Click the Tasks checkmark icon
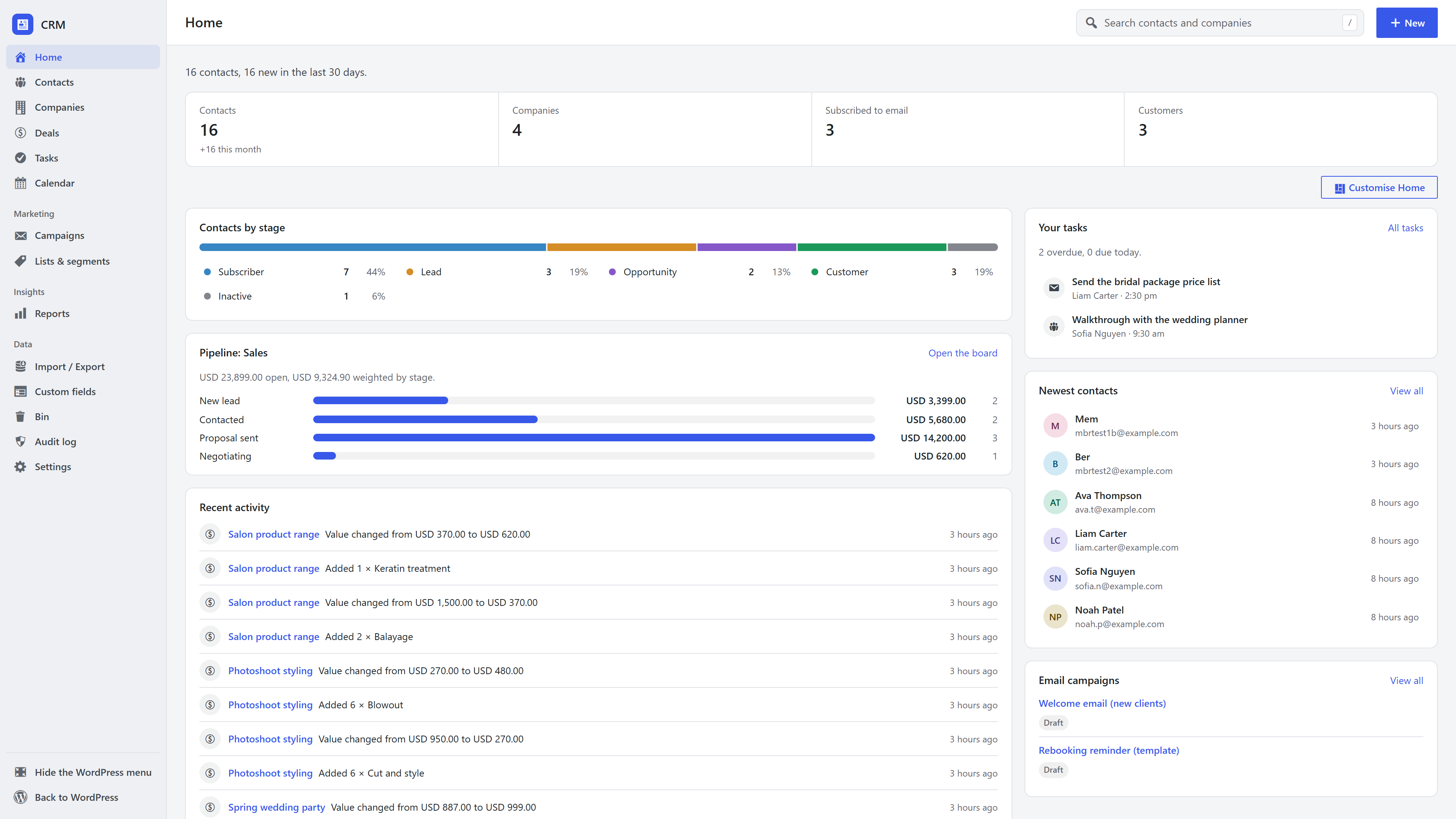1456x819 pixels. coord(21,158)
